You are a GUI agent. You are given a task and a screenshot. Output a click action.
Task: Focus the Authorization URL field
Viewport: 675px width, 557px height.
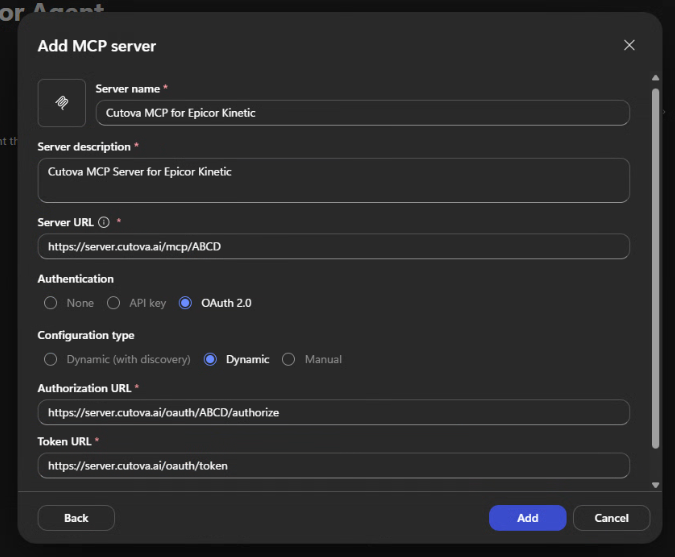334,412
